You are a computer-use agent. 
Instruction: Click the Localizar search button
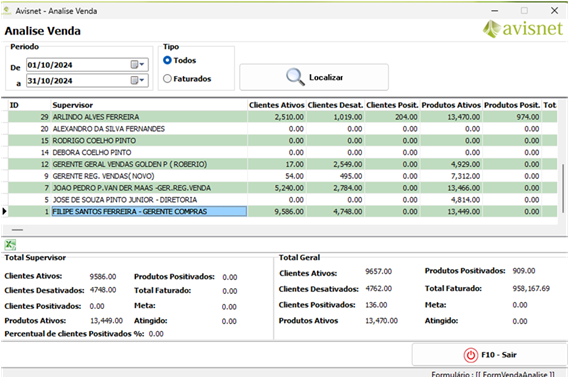[314, 77]
